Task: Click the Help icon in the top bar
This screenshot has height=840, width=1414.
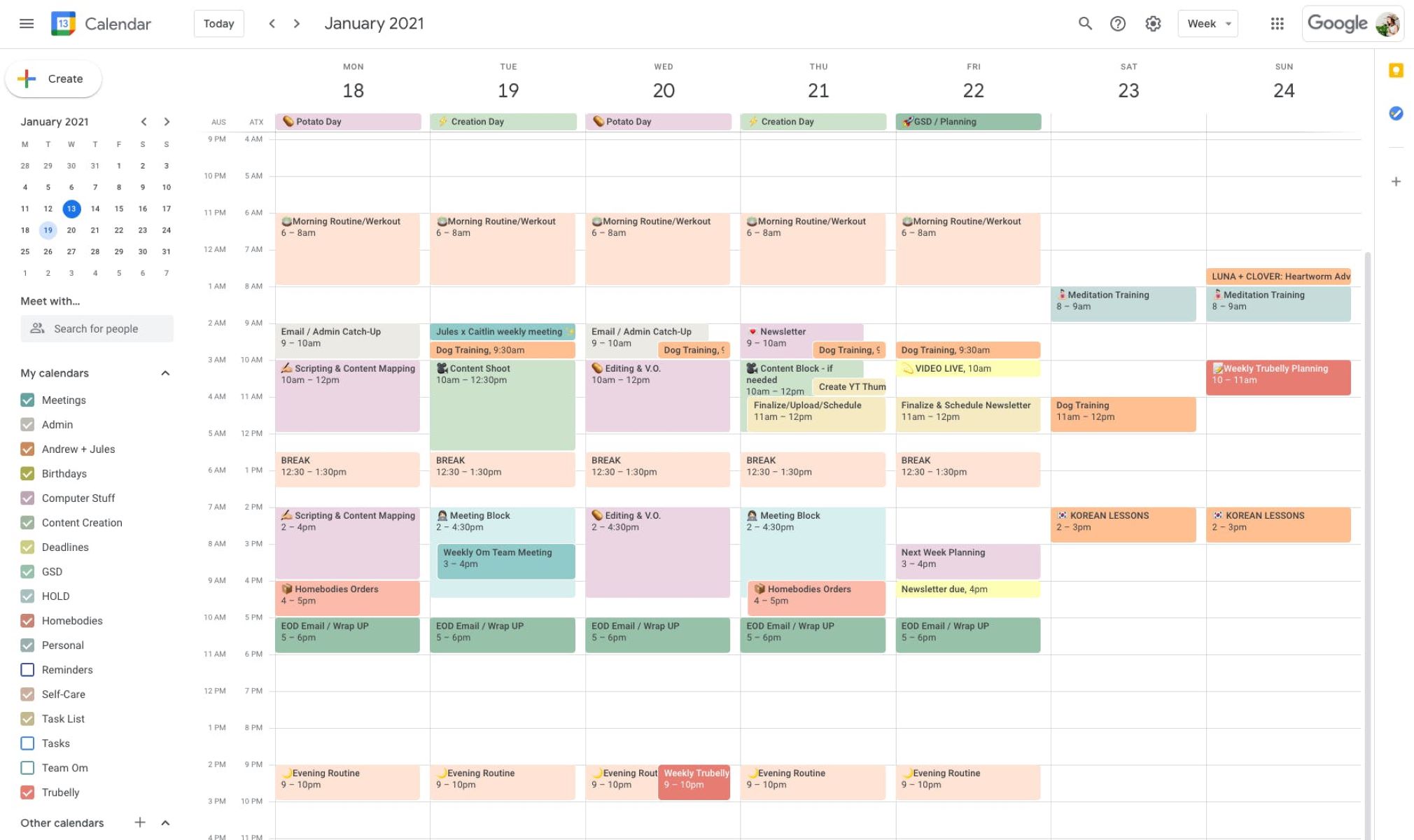Action: click(1118, 23)
